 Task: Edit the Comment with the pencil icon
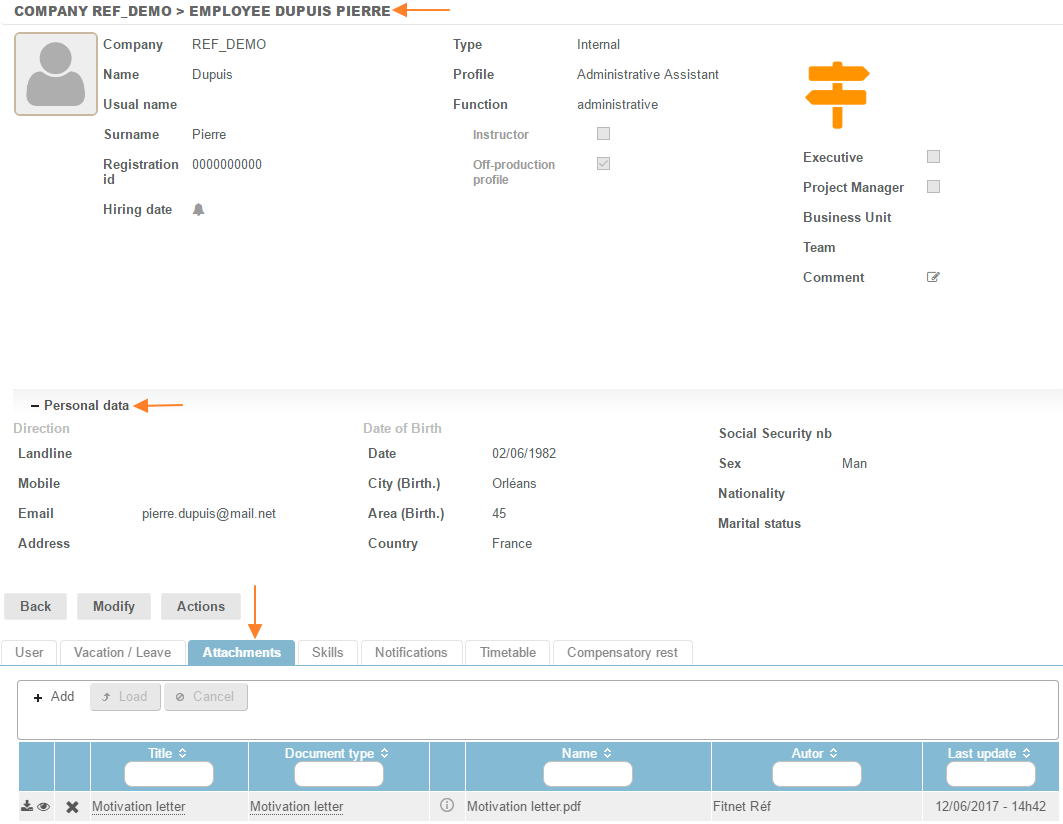pos(933,277)
